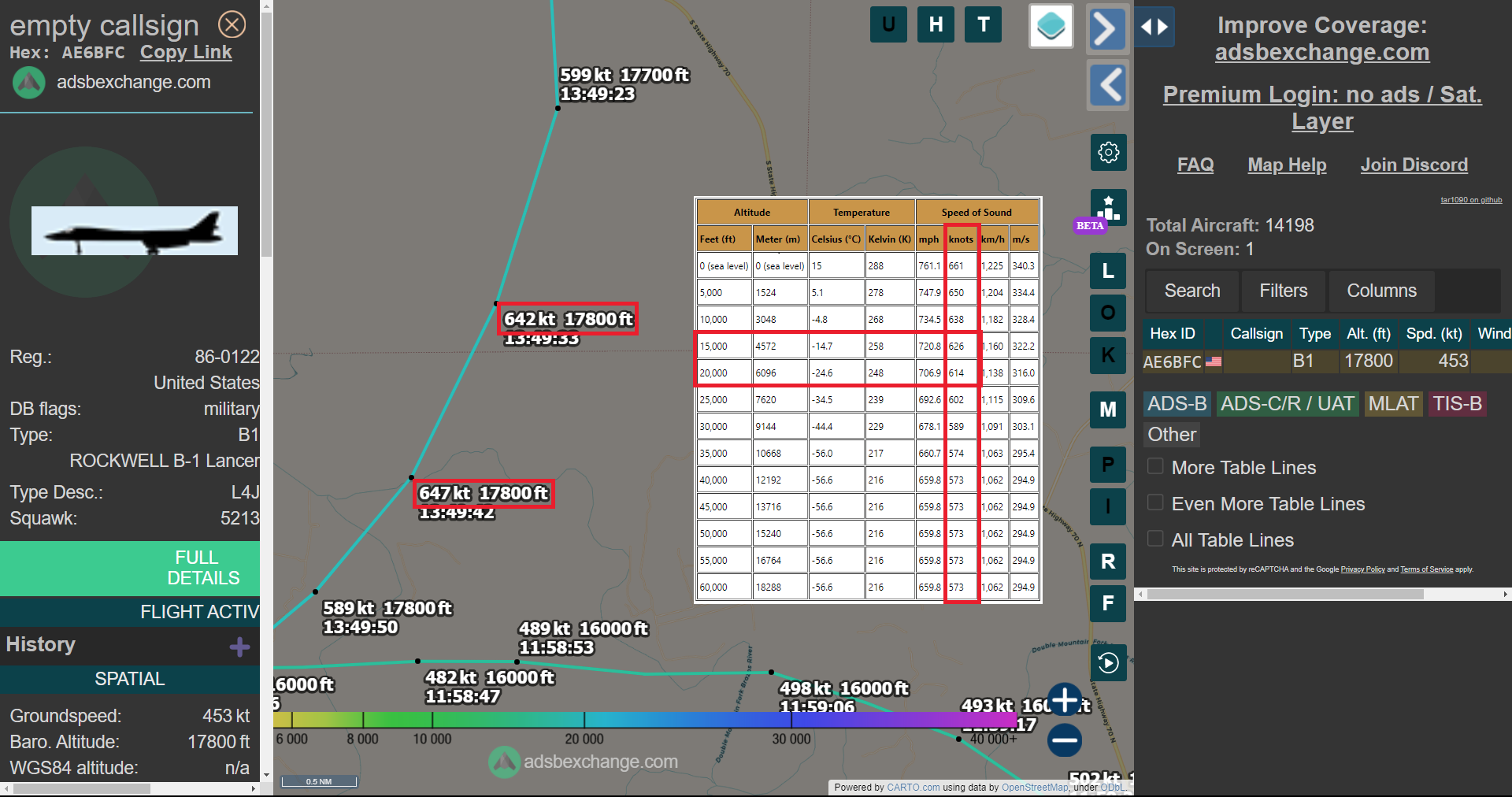Screen dimensions: 1512x797
Task: Enable the Even More Table Lines checkbox
Action: pos(1155,502)
